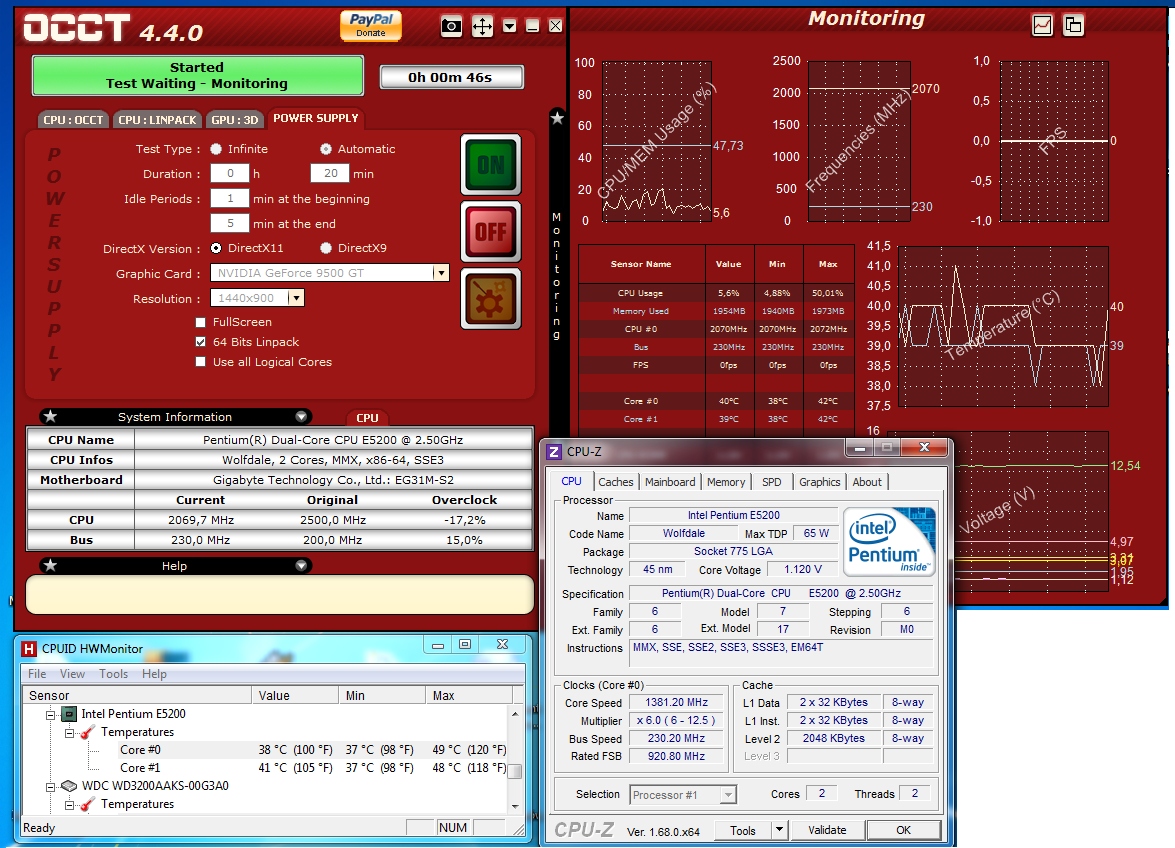Choose the DirectX9 radio button

tap(326, 248)
